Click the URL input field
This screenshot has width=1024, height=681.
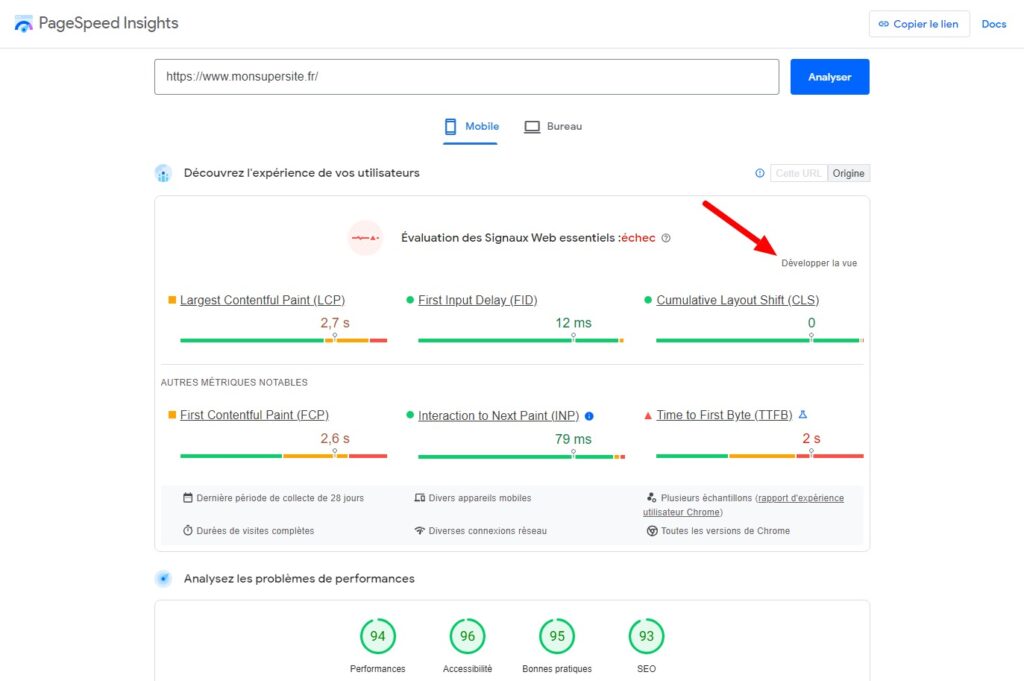[x=466, y=77]
